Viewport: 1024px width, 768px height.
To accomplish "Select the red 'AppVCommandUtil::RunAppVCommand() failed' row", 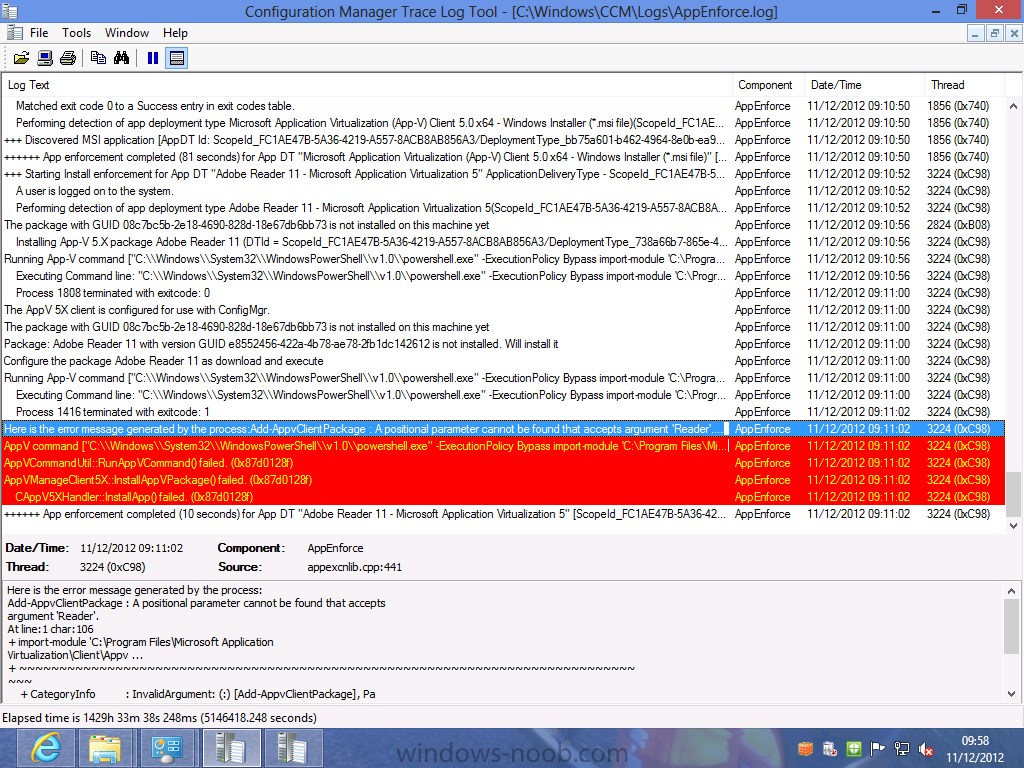I will pyautogui.click(x=503, y=463).
